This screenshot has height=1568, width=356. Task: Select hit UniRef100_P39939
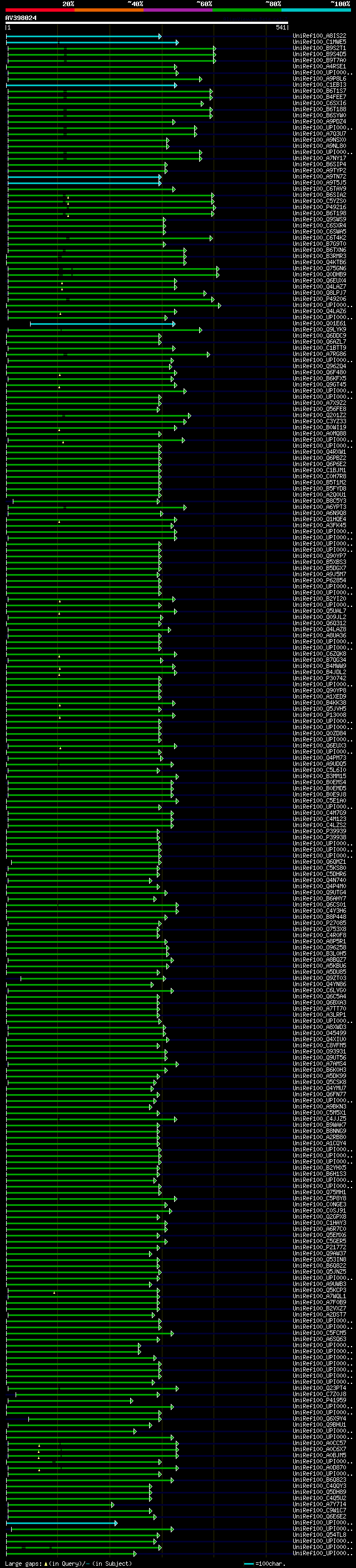click(x=319, y=832)
